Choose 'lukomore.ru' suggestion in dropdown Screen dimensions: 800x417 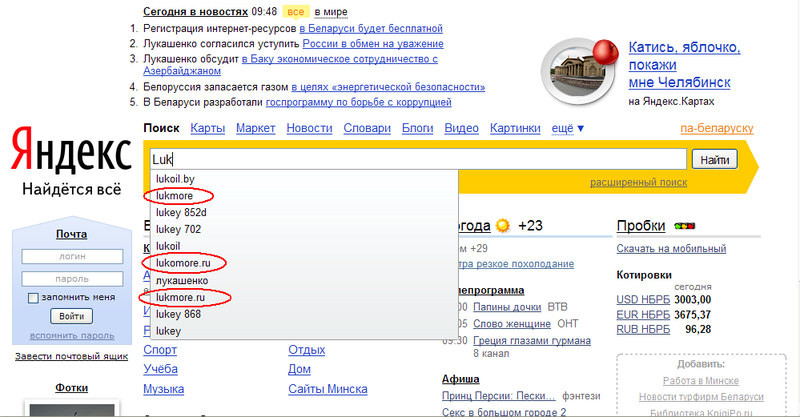tap(184, 263)
